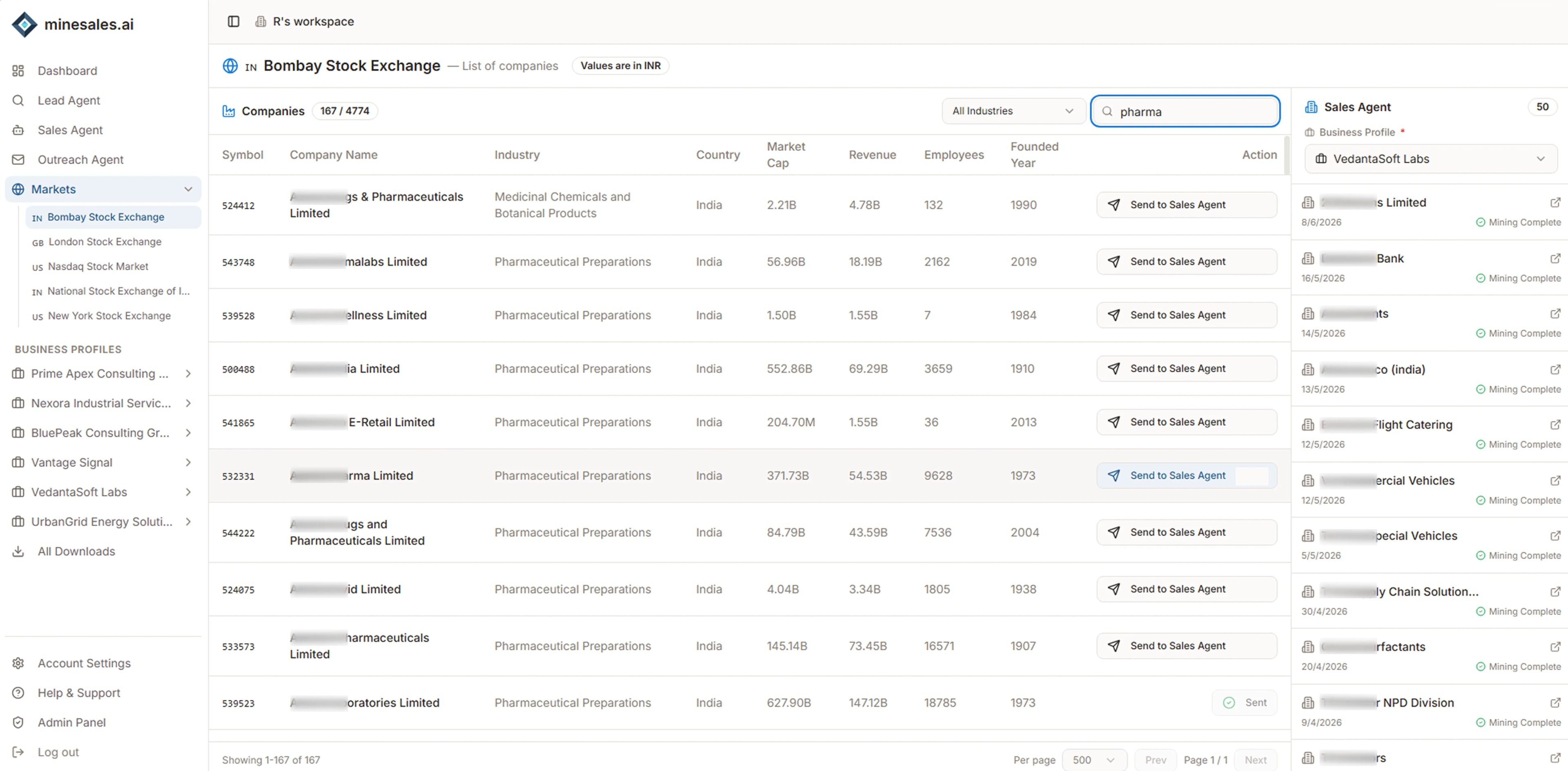Open external link for 's Limited' entry
1568x771 pixels.
click(1555, 203)
